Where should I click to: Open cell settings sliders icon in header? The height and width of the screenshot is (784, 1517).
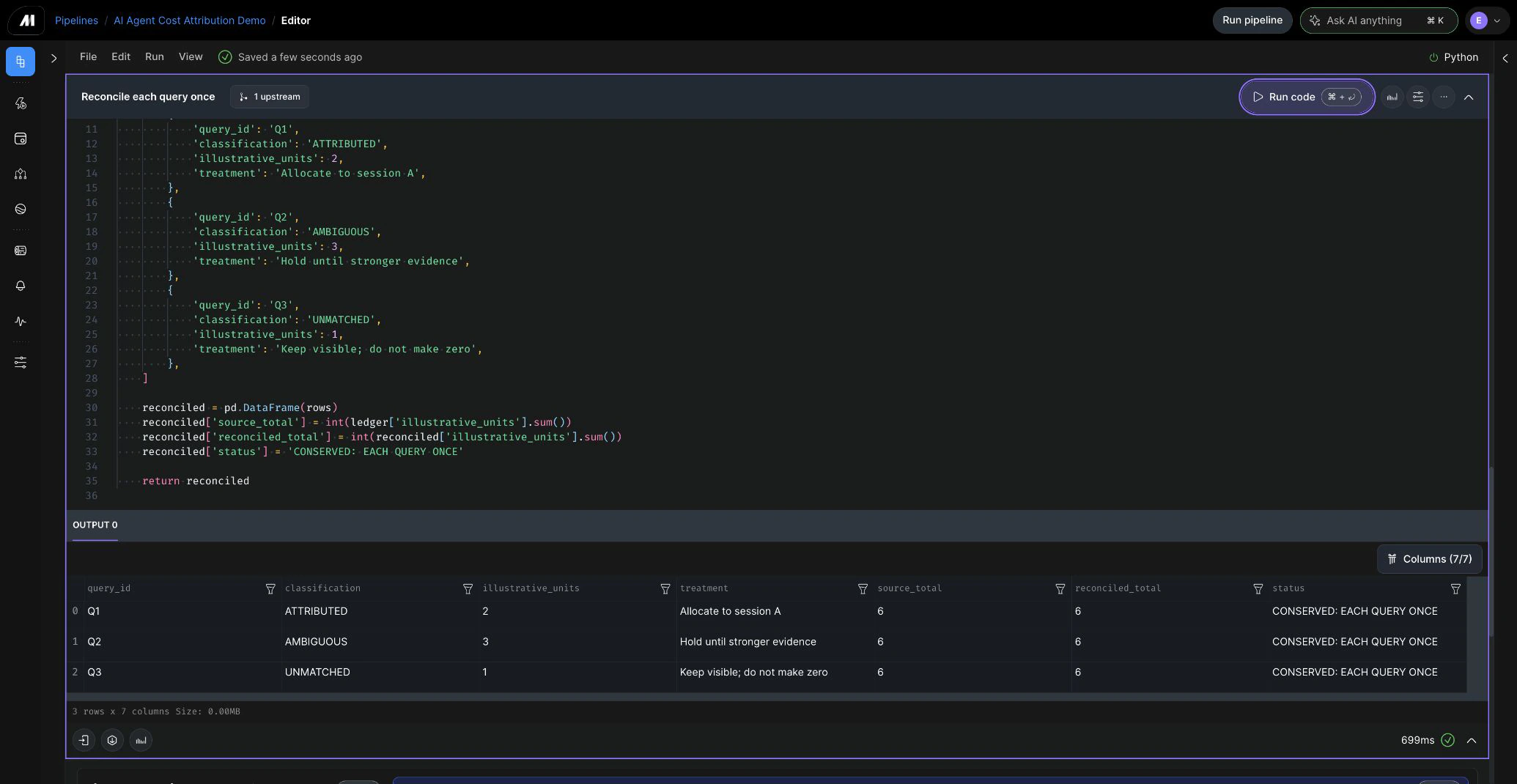[x=1418, y=97]
